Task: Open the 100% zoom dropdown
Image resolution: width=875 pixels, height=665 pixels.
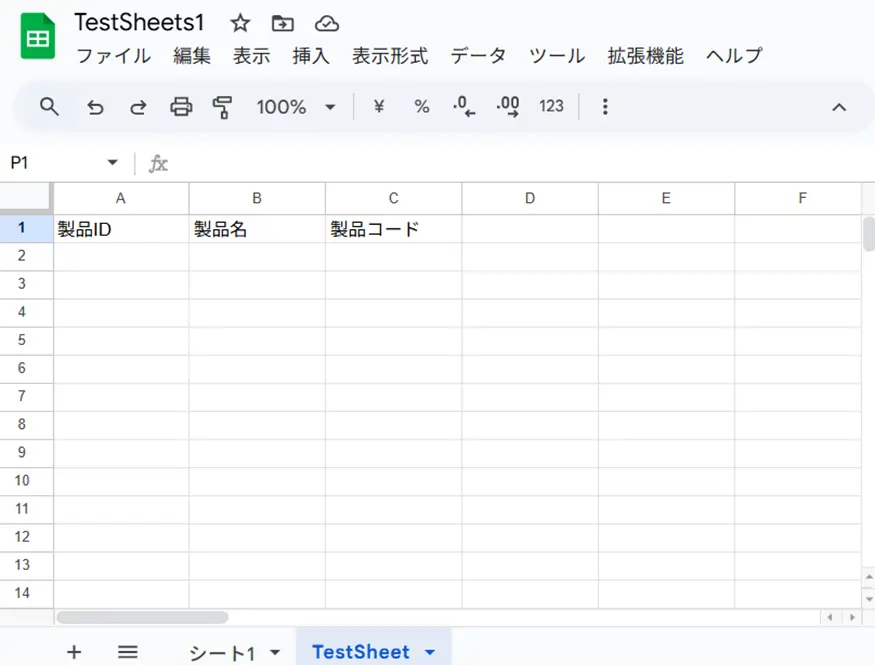Action: point(296,106)
